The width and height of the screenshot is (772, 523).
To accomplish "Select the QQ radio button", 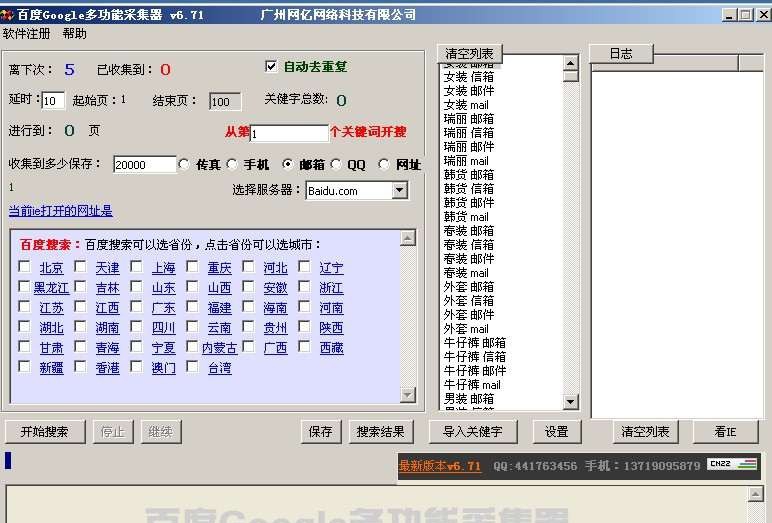I will [x=336, y=164].
